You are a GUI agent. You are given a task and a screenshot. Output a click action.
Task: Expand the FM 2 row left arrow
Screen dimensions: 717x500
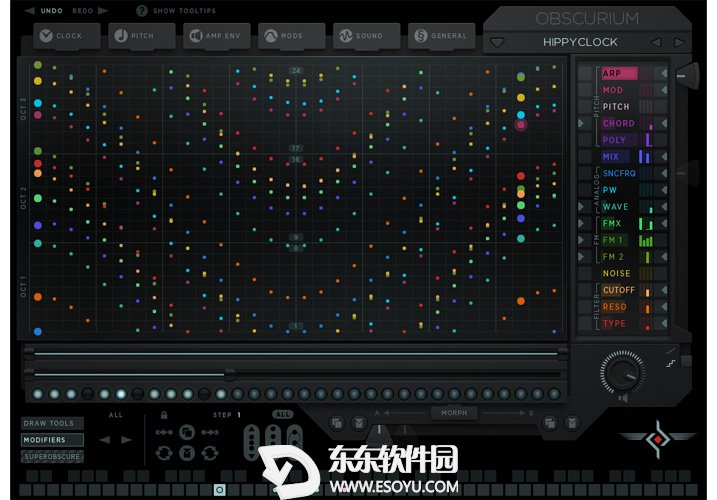(x=581, y=257)
